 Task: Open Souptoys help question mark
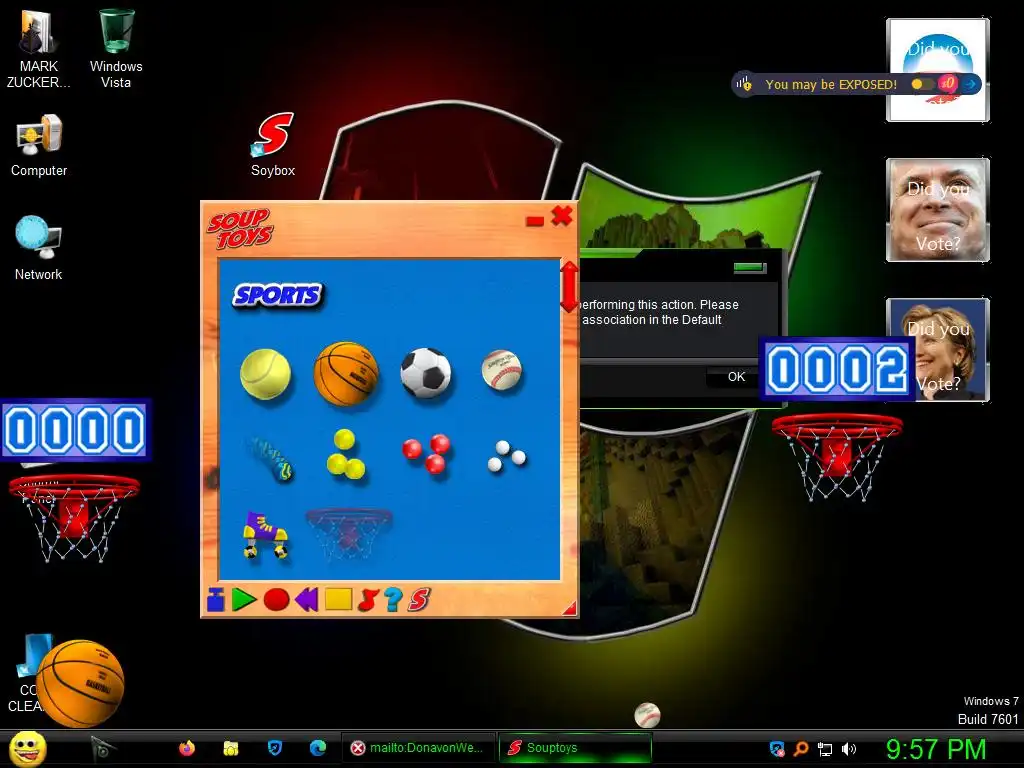(392, 600)
